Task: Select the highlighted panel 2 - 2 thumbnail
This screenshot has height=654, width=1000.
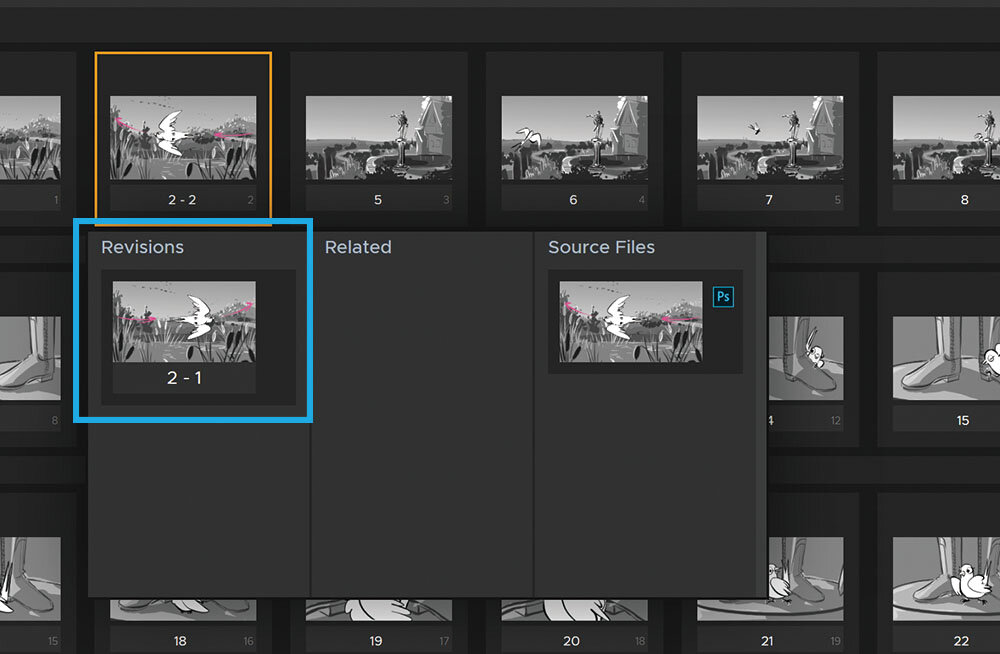Action: pos(183,137)
